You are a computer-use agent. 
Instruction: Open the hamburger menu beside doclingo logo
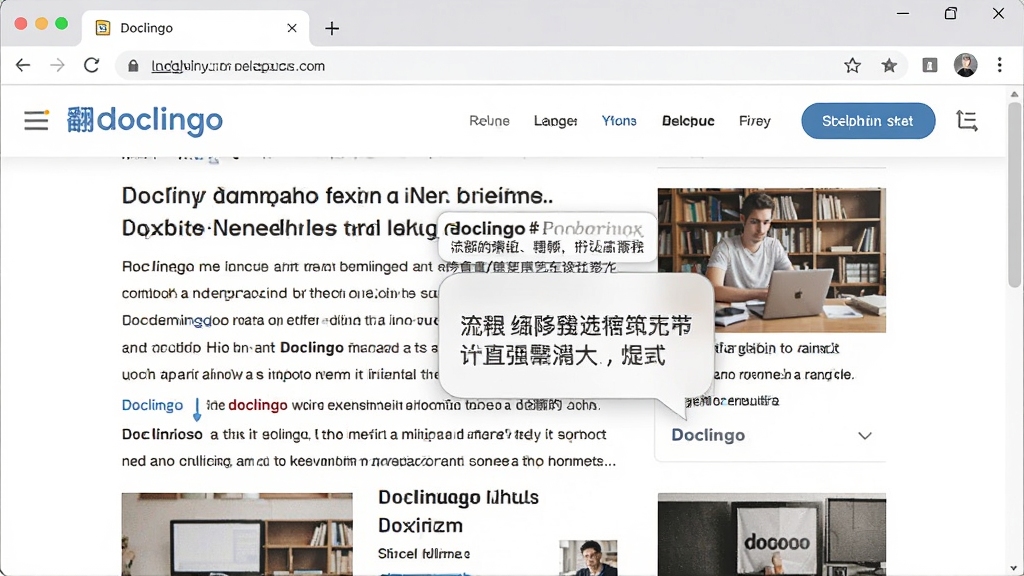(36, 120)
